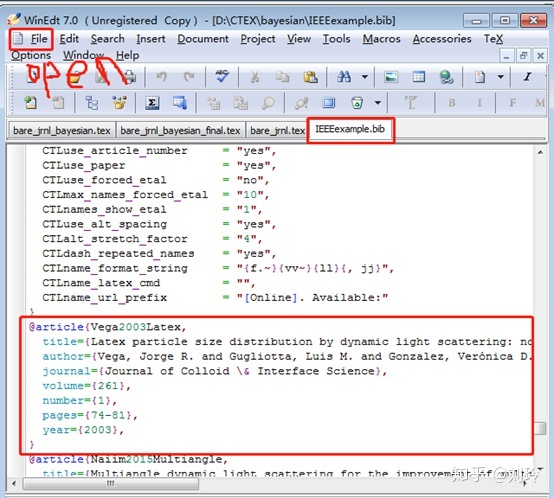Image resolution: width=554 pixels, height=498 pixels.
Task: Click the Find binoculars icon
Action: (344, 76)
